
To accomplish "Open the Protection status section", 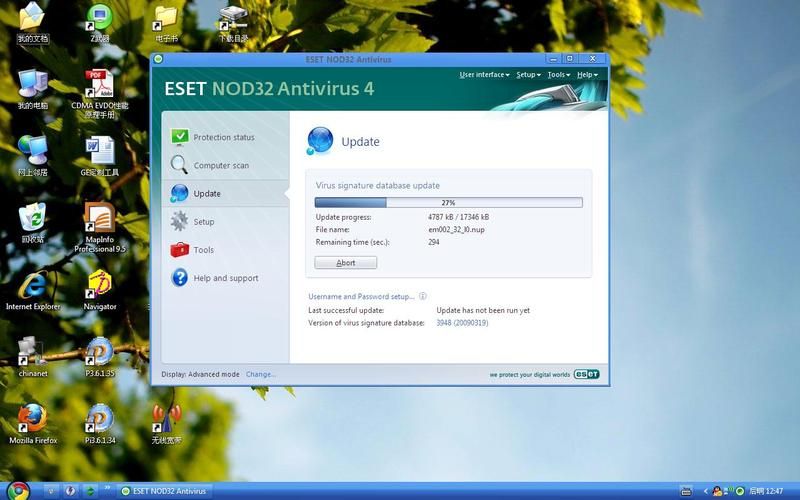I will click(x=223, y=137).
